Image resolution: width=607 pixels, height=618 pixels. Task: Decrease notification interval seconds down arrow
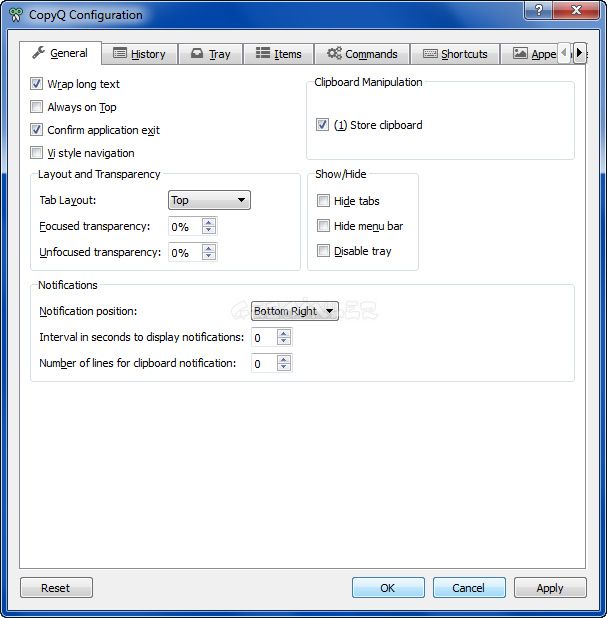pos(284,341)
